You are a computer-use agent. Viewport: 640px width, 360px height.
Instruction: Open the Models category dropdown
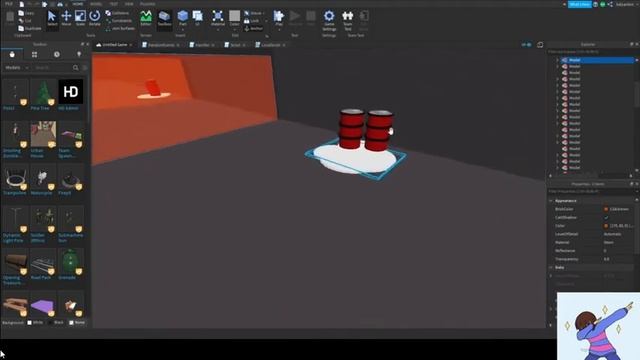click(x=16, y=68)
